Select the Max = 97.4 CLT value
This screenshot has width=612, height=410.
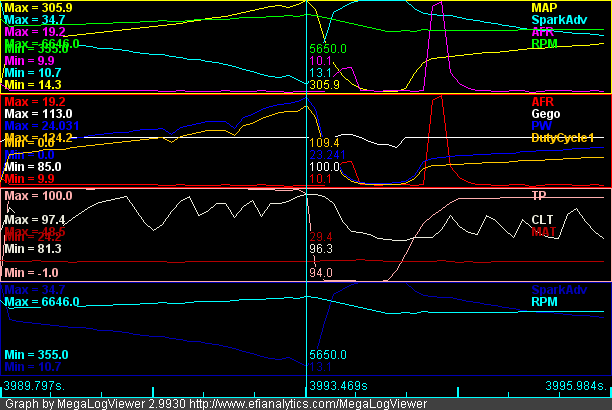click(34, 219)
